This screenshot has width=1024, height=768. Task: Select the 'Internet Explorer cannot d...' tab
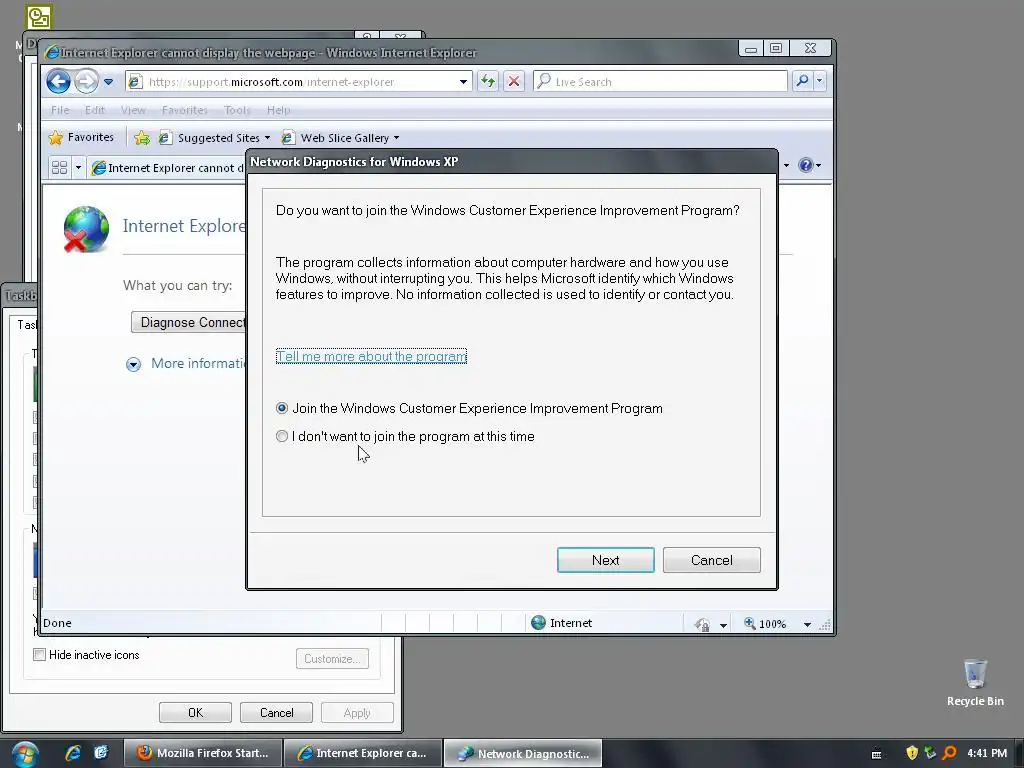click(168, 168)
